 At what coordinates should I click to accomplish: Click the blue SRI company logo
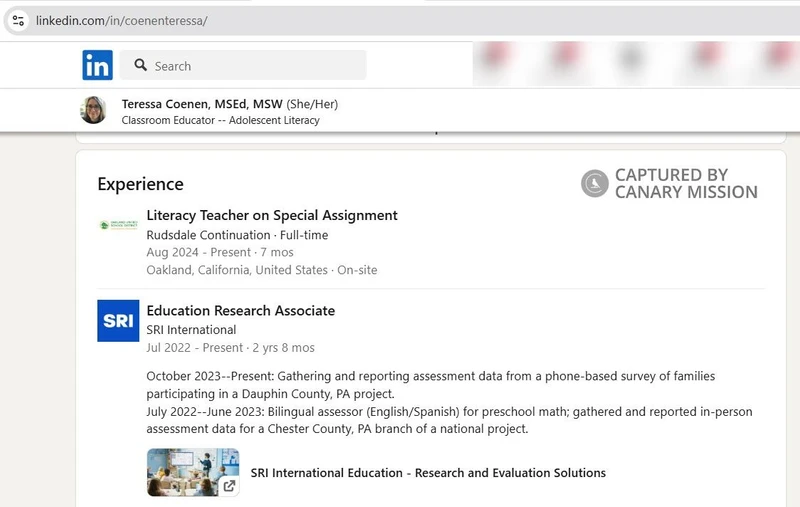coord(118,320)
